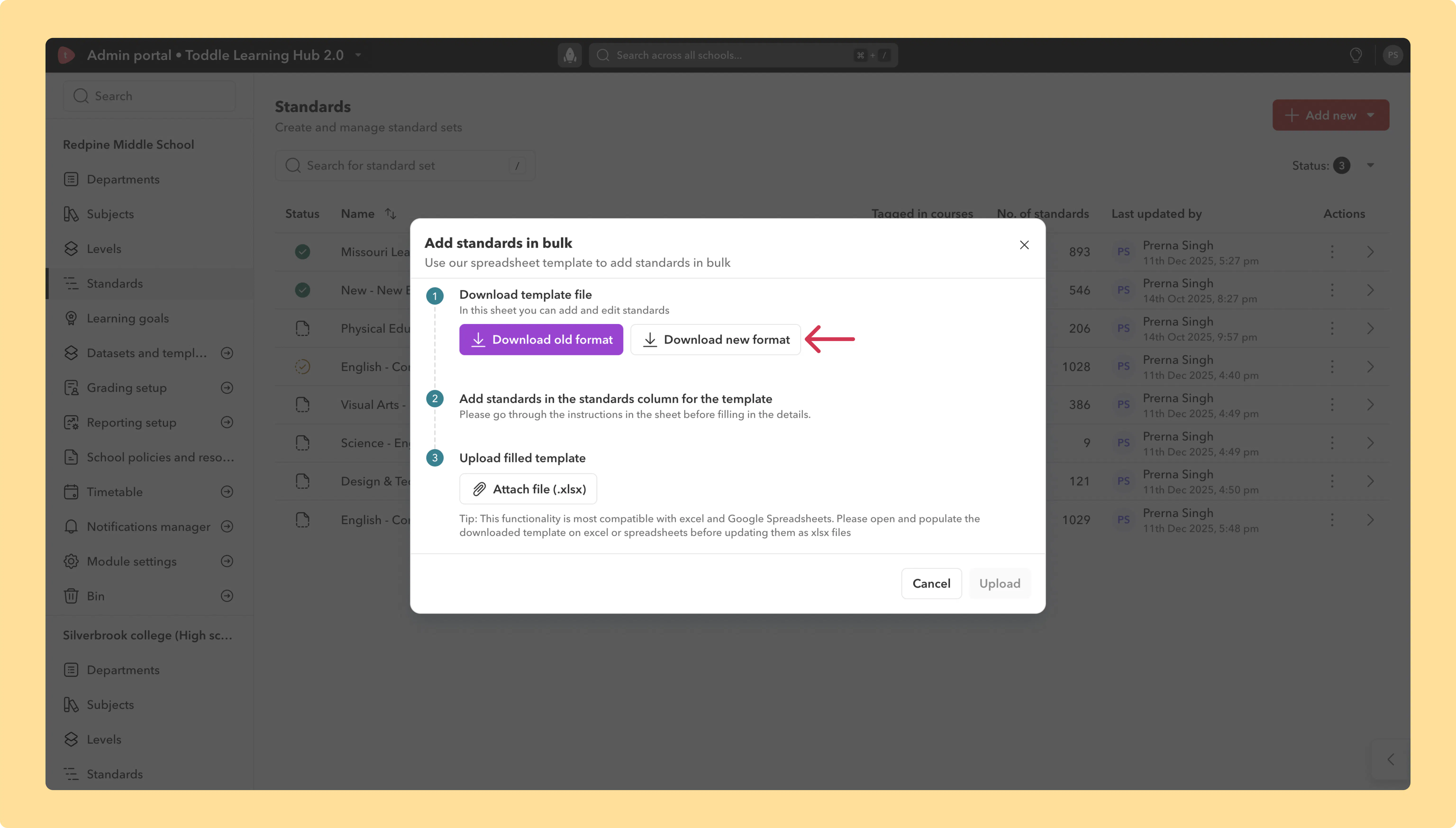Cancel the bulk standards dialog
1456x828 pixels.
coord(931,584)
